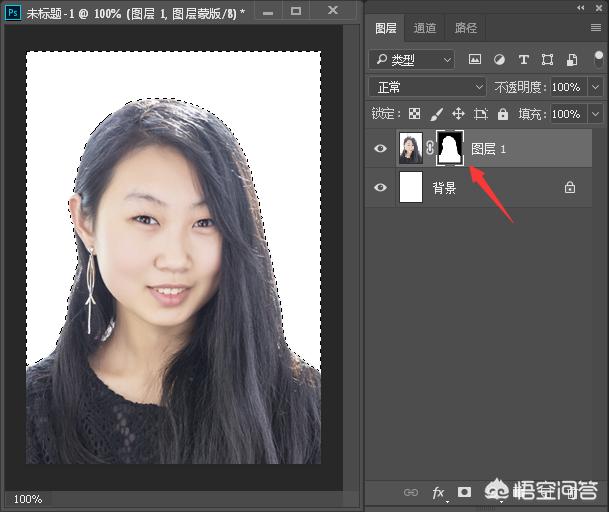The height and width of the screenshot is (512, 609).
Task: Click link layers icon at panel bottom
Action: (x=411, y=493)
